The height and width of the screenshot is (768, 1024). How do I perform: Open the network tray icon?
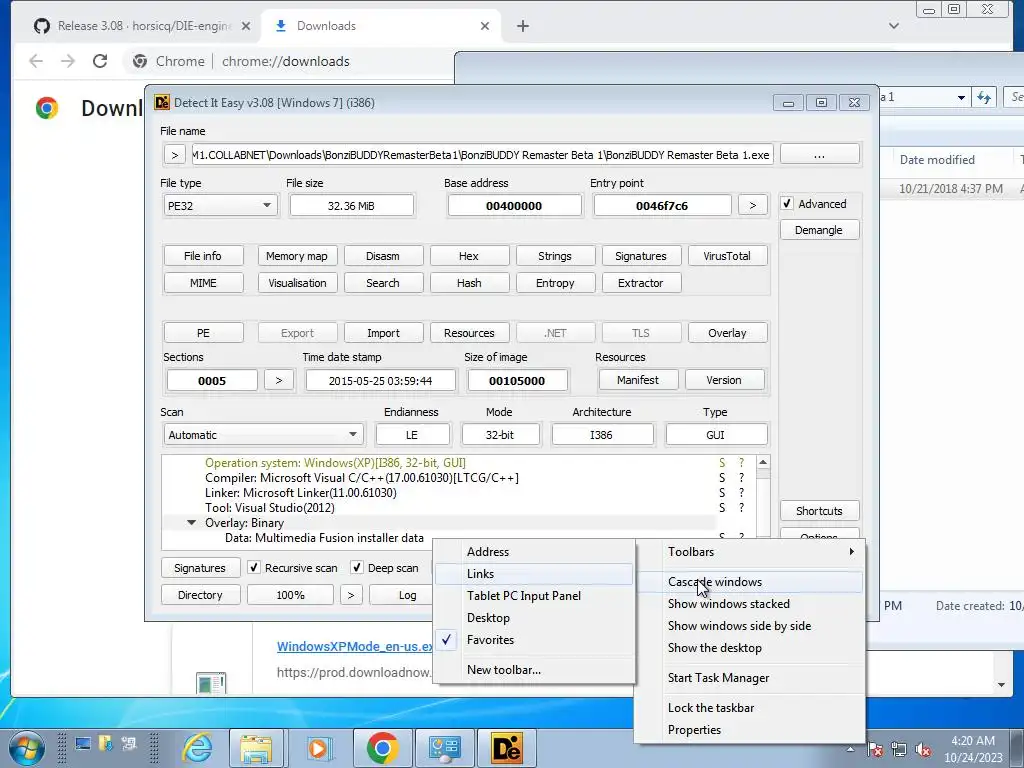pyautogui.click(x=899, y=750)
